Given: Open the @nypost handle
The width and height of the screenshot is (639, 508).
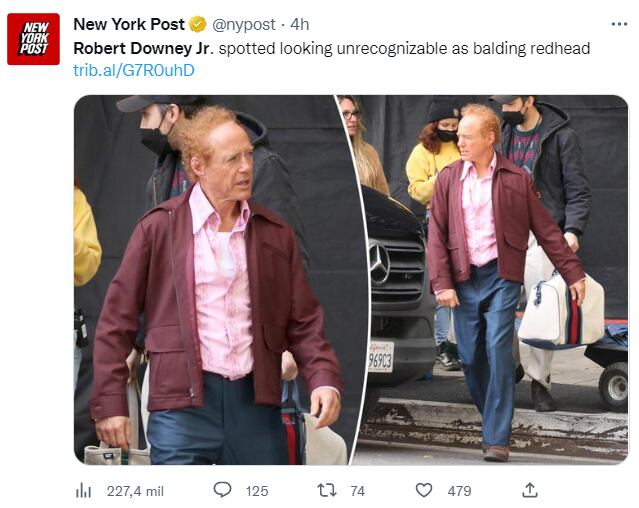Looking at the screenshot, I should pyautogui.click(x=244, y=24).
